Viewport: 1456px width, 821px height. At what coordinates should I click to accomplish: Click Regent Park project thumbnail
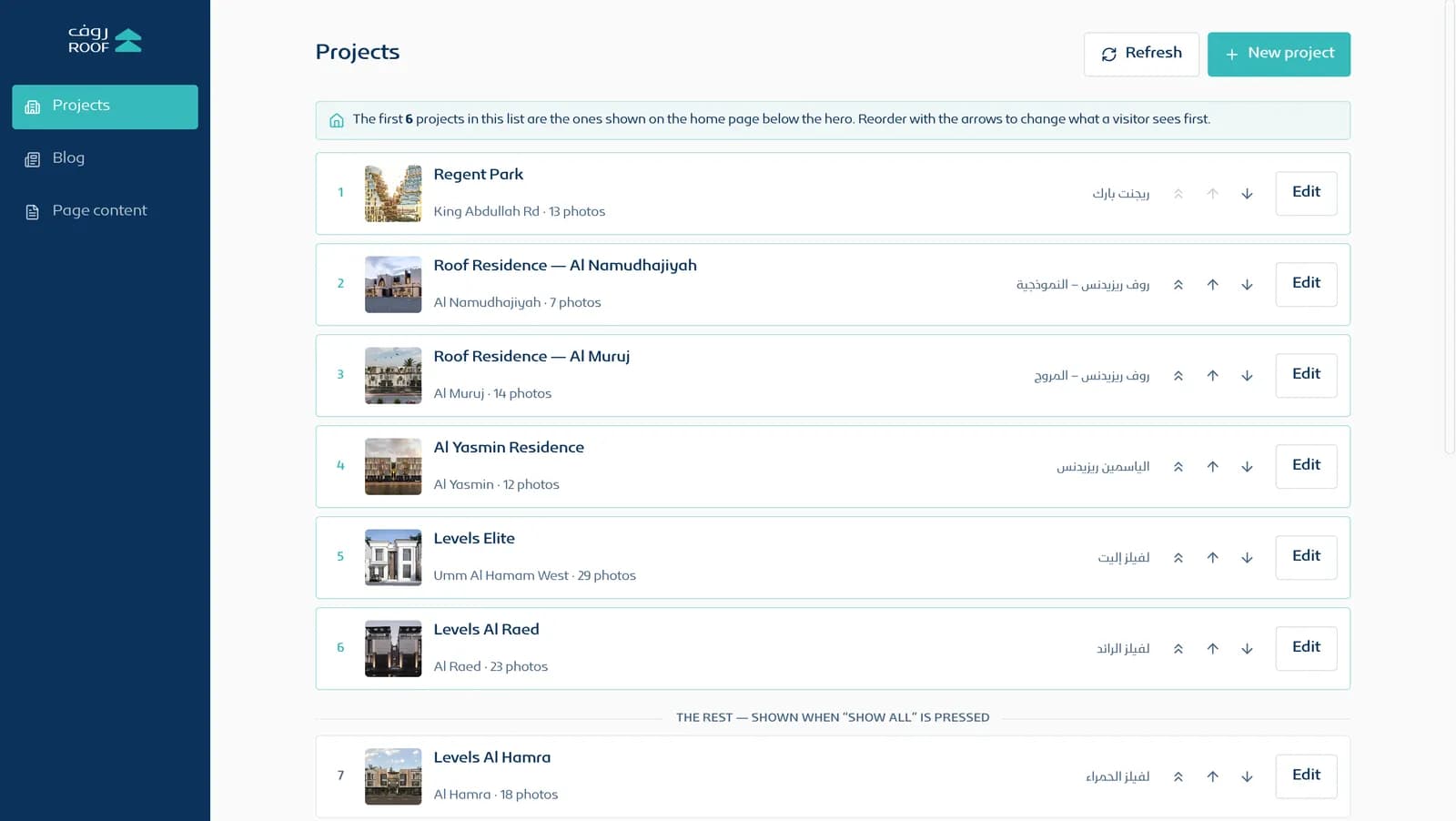click(393, 194)
